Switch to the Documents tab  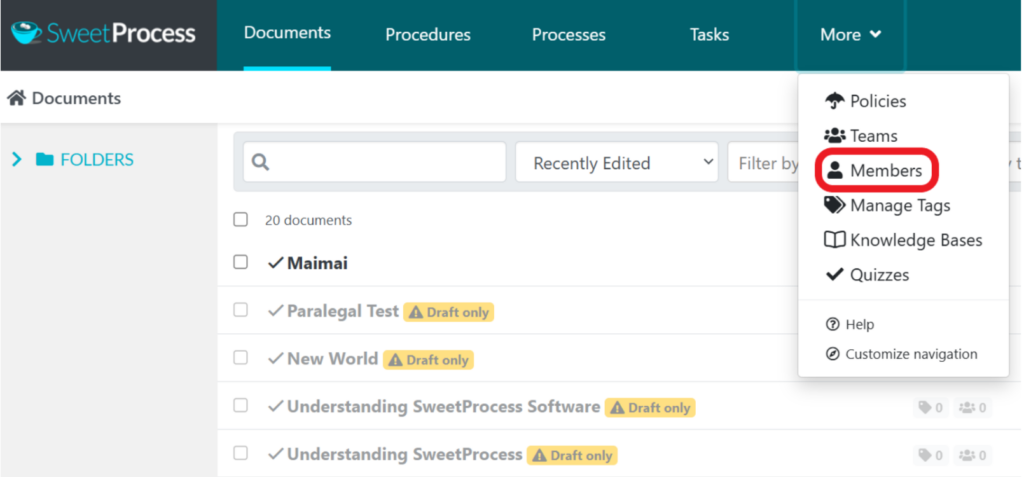(287, 33)
